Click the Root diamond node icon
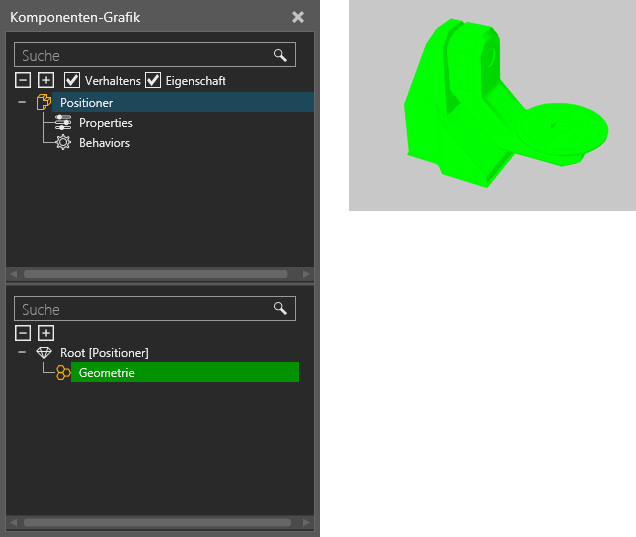Screen dimensions: 636x537 pos(44,352)
